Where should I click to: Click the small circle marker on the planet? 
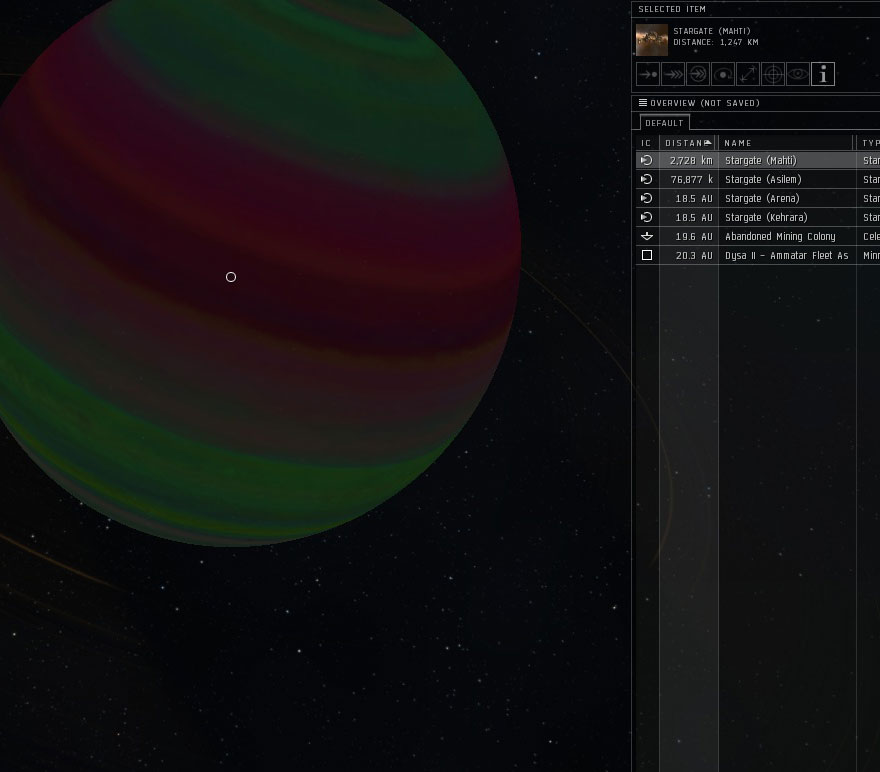pos(231,277)
